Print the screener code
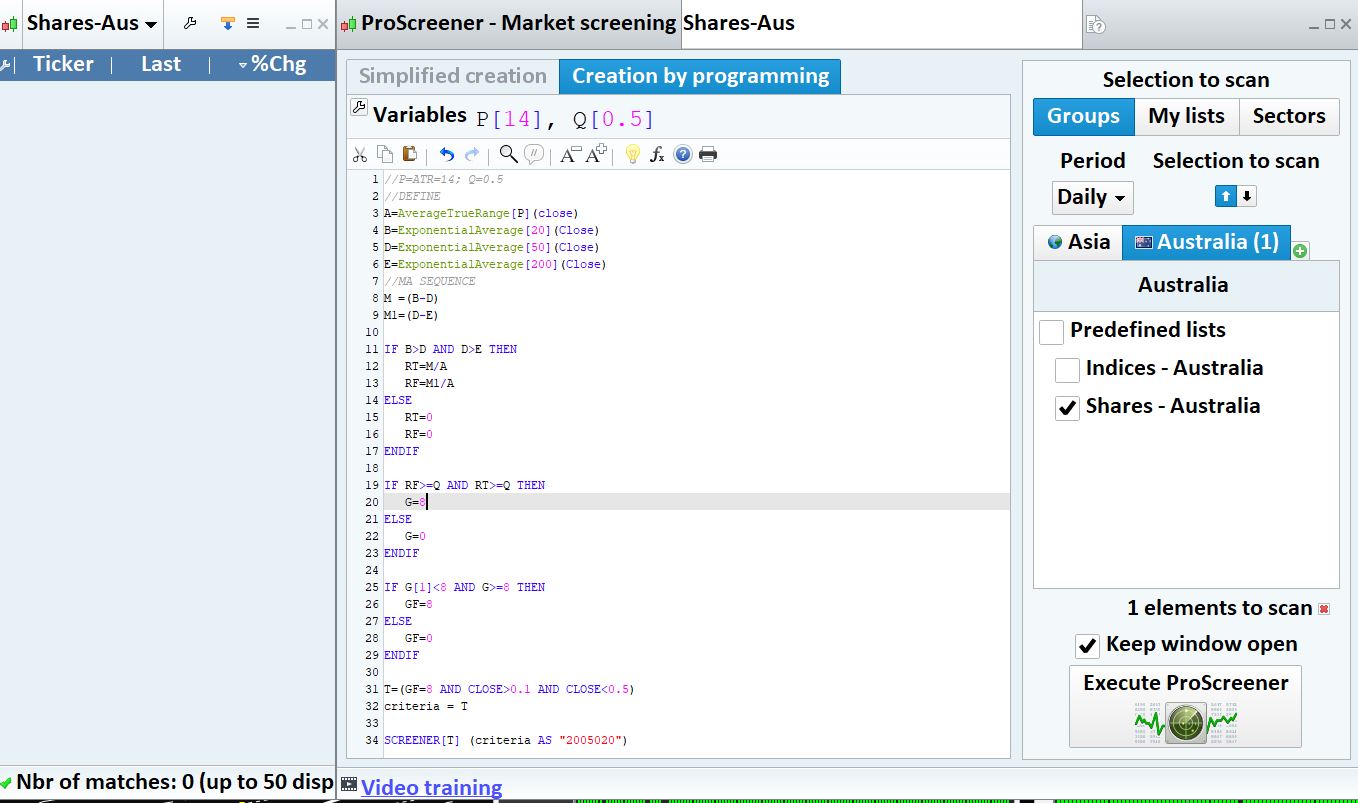Viewport: 1358px width, 803px height. [x=708, y=154]
